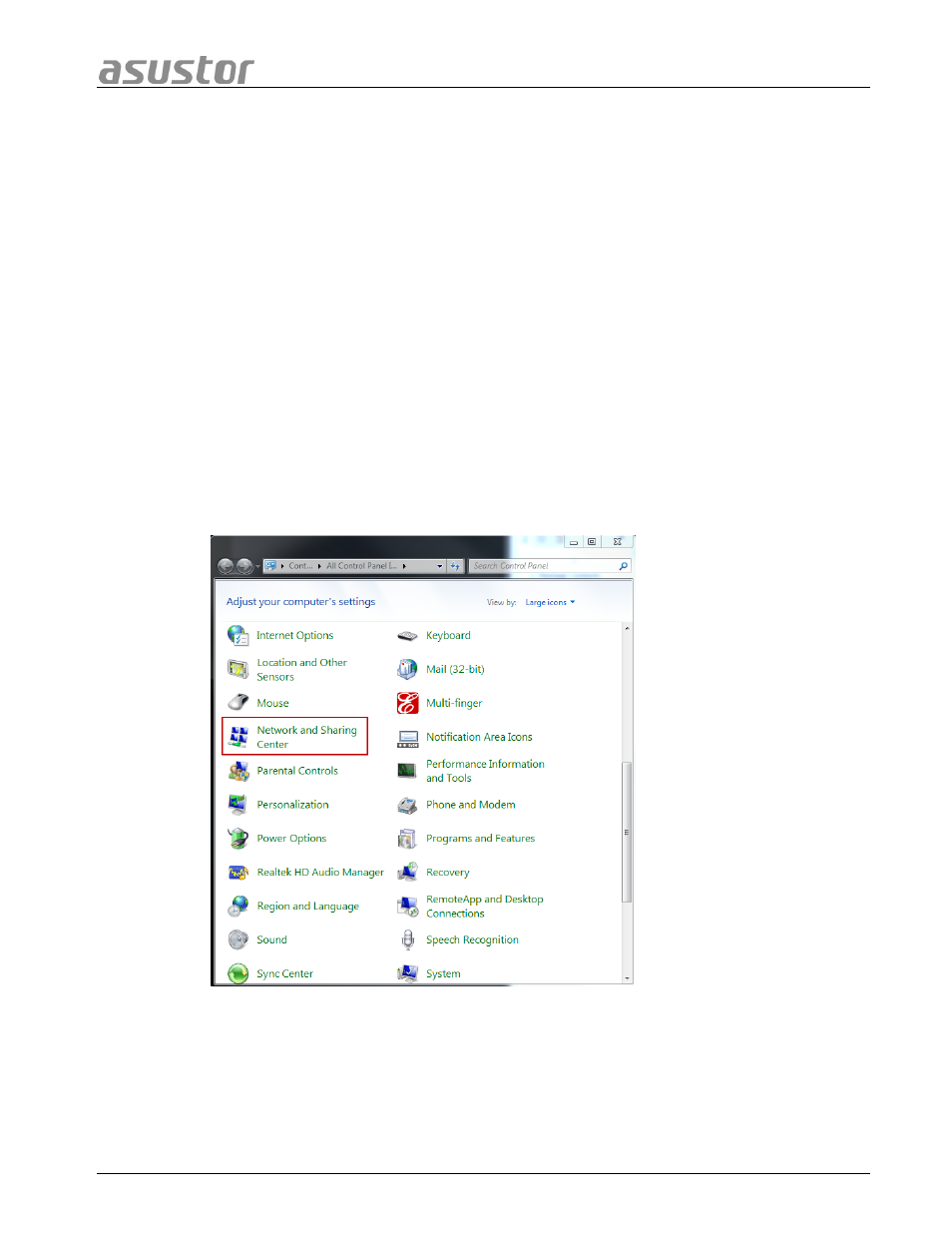Viewport: 952px width, 1233px height.
Task: Refresh the Control Panel address bar
Action: [x=455, y=566]
